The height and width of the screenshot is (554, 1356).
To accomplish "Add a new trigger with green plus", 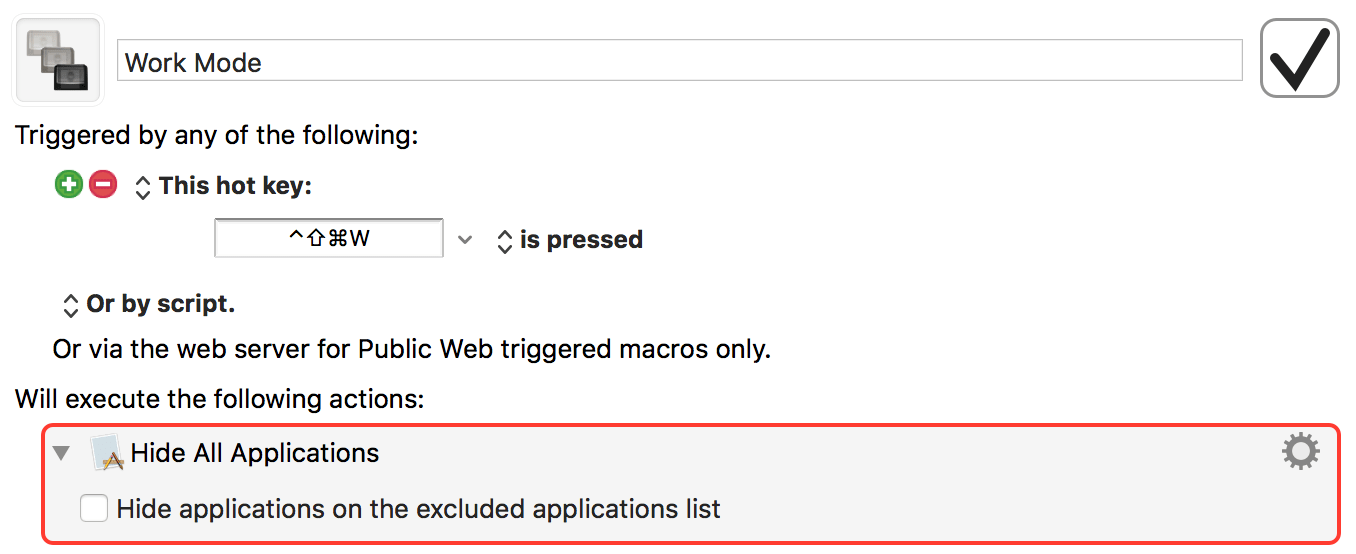I will click(69, 185).
